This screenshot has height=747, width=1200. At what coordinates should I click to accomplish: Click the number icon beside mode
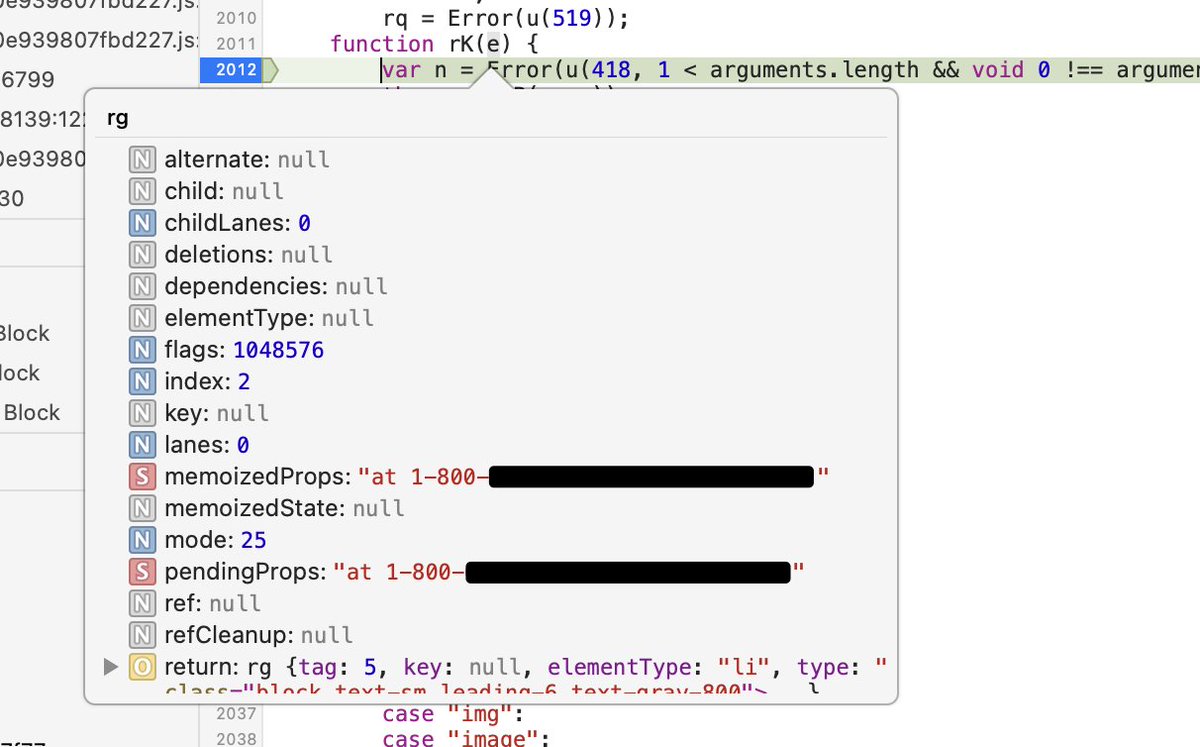click(143, 540)
